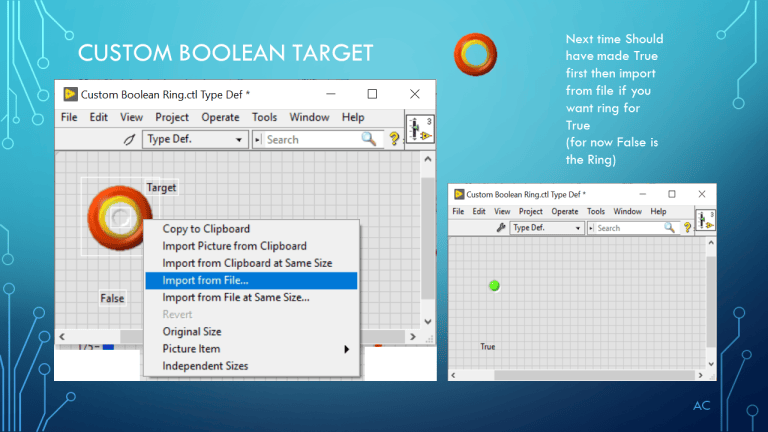Image resolution: width=768 pixels, height=432 pixels.
Task: Open the Type Def. dropdown in right window
Action: 547,228
